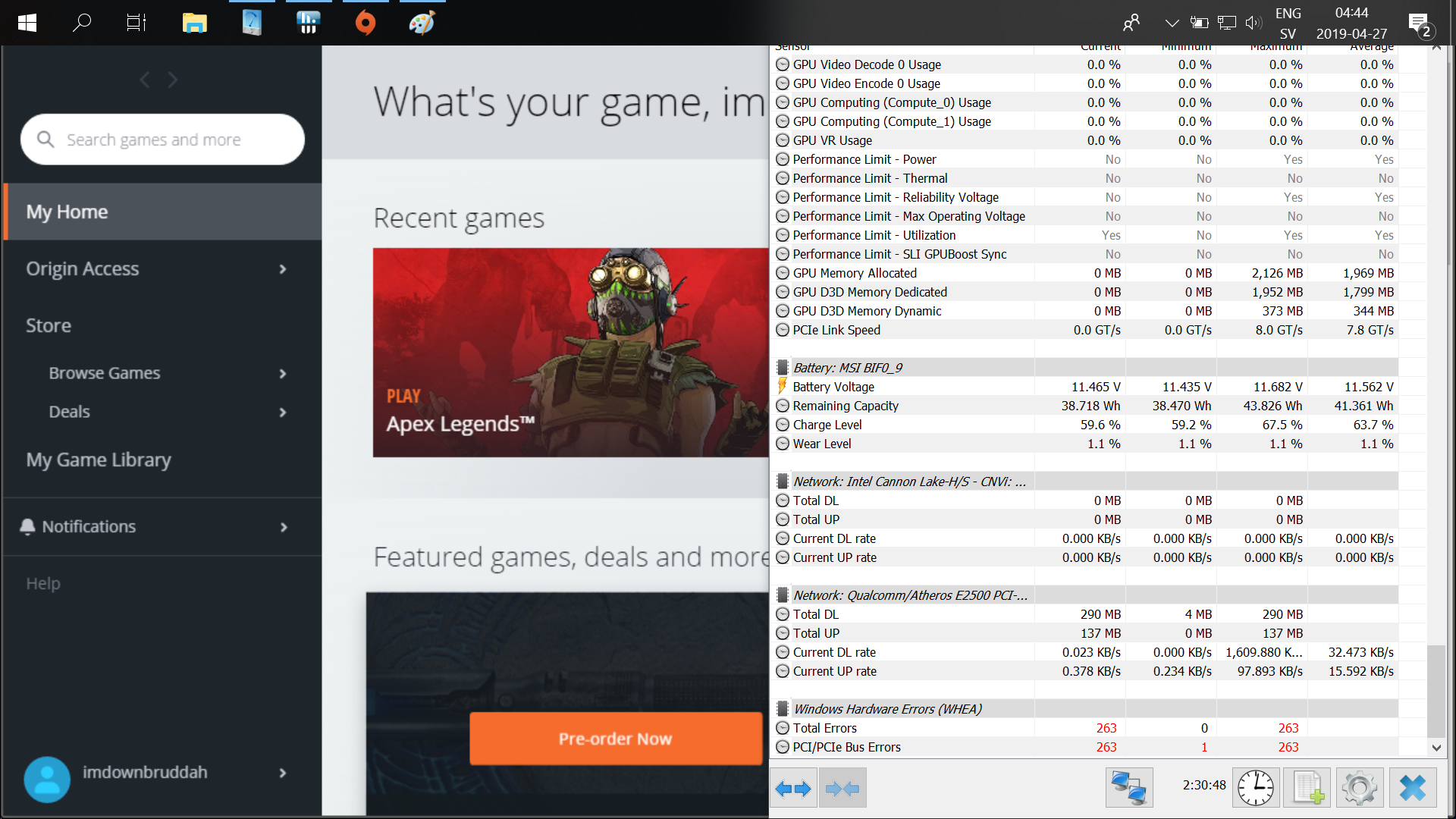Expand Notifications panel arrow
1456x819 pixels.
(284, 527)
